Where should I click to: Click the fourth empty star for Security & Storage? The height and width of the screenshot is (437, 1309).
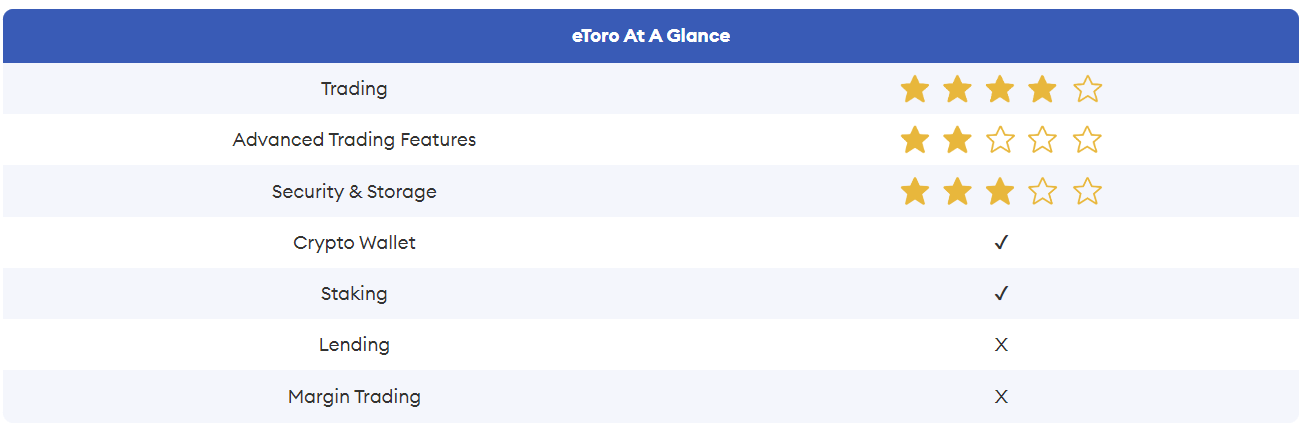[1042, 191]
